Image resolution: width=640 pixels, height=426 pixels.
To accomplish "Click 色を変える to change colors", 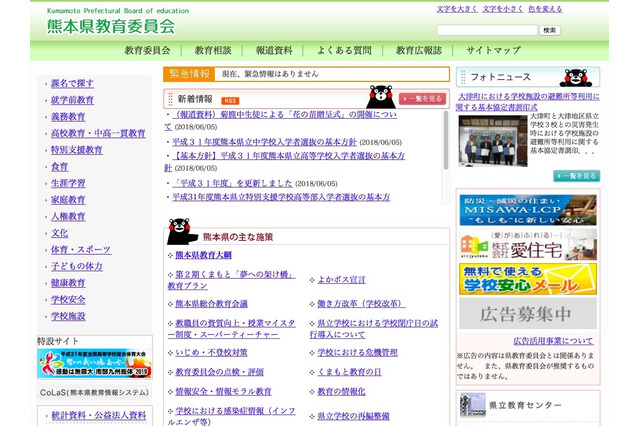I will [x=545, y=9].
